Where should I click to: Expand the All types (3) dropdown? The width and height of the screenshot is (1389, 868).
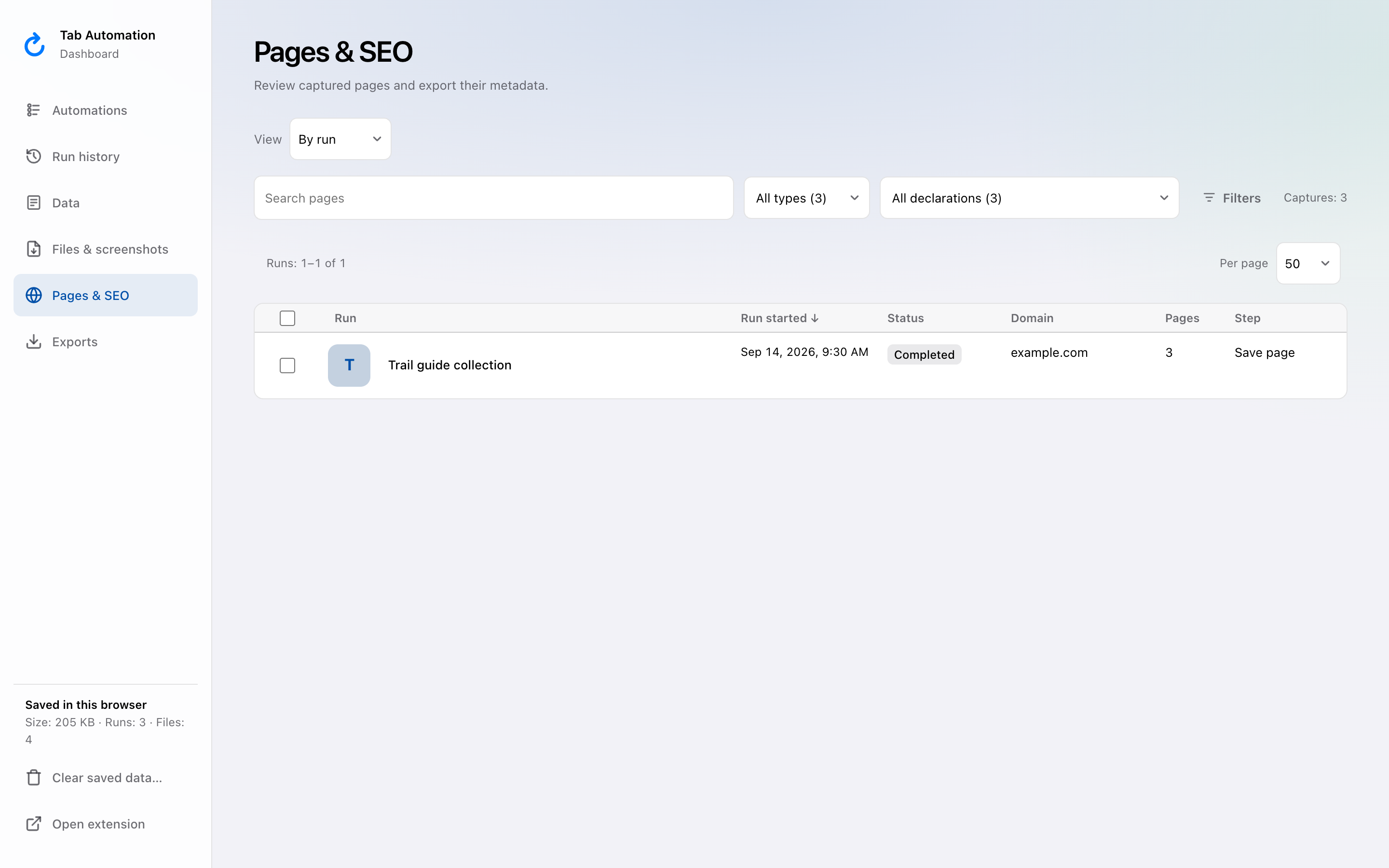pos(806,198)
